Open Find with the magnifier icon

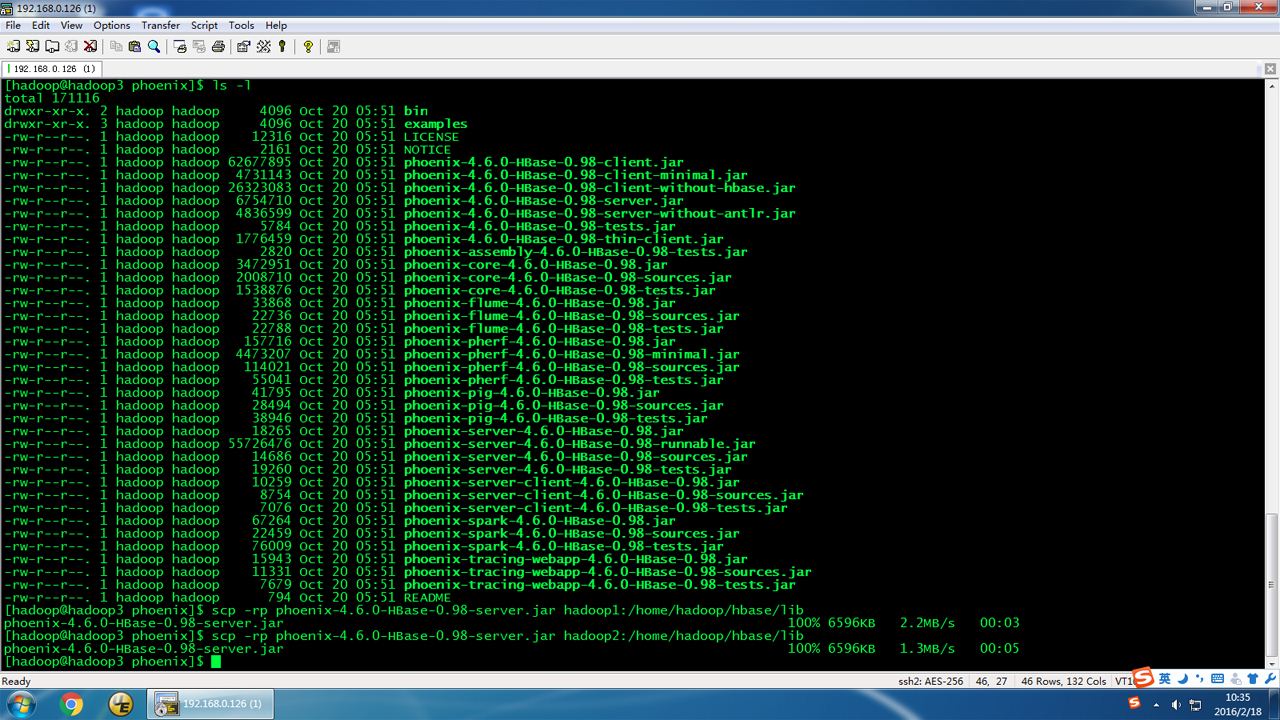[x=154, y=46]
